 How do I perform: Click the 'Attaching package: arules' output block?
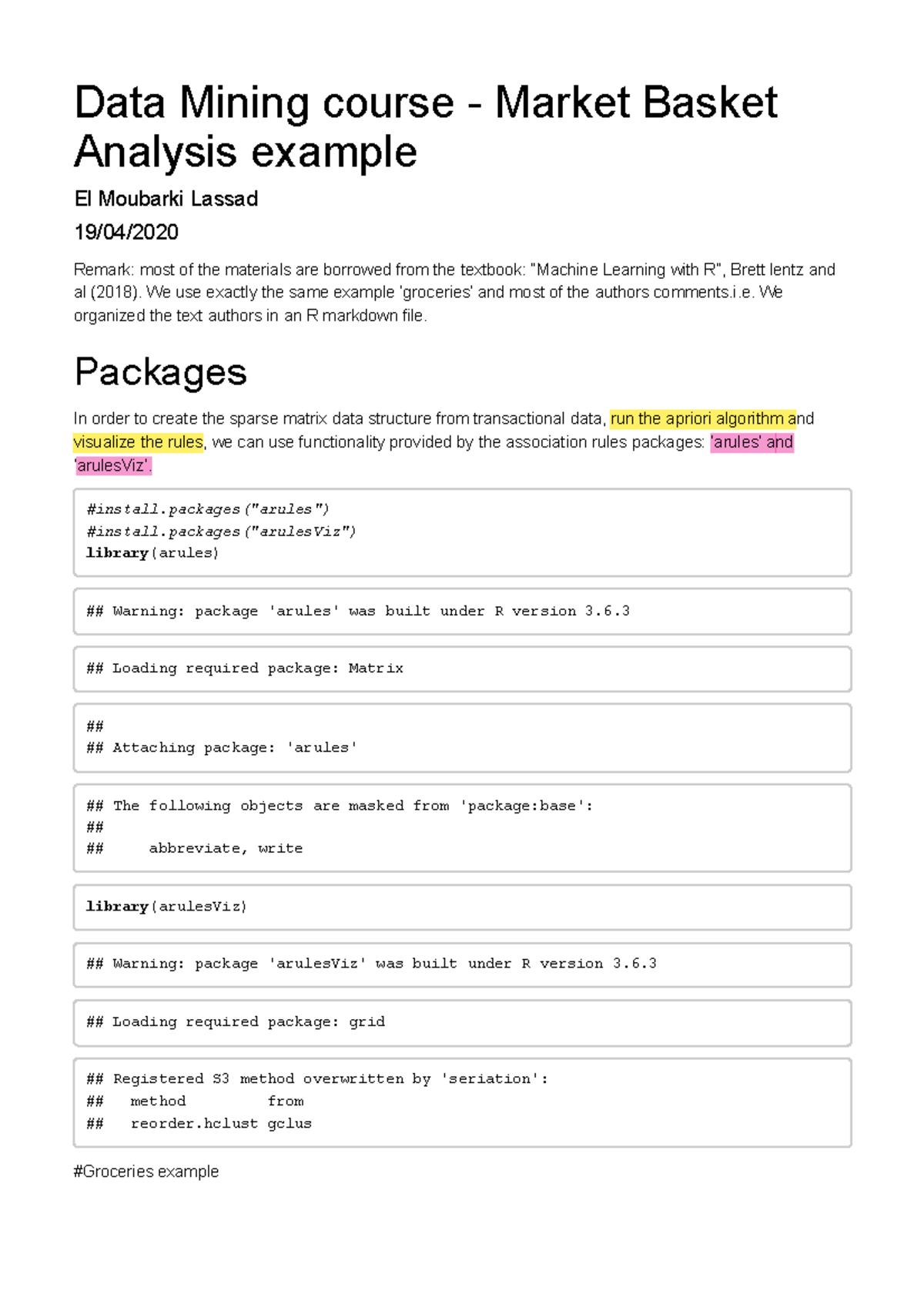(x=462, y=737)
